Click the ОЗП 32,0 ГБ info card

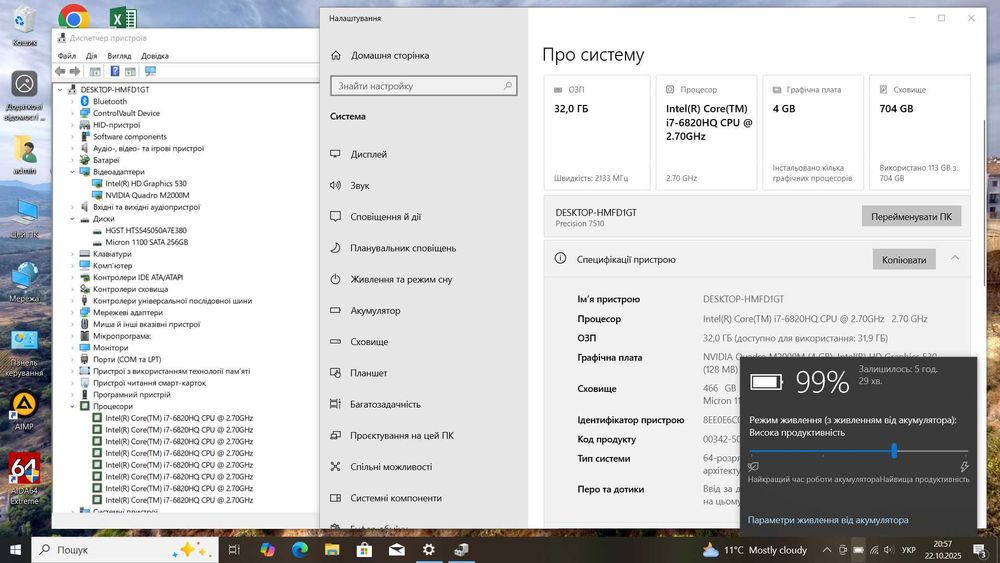pyautogui.click(x=597, y=132)
